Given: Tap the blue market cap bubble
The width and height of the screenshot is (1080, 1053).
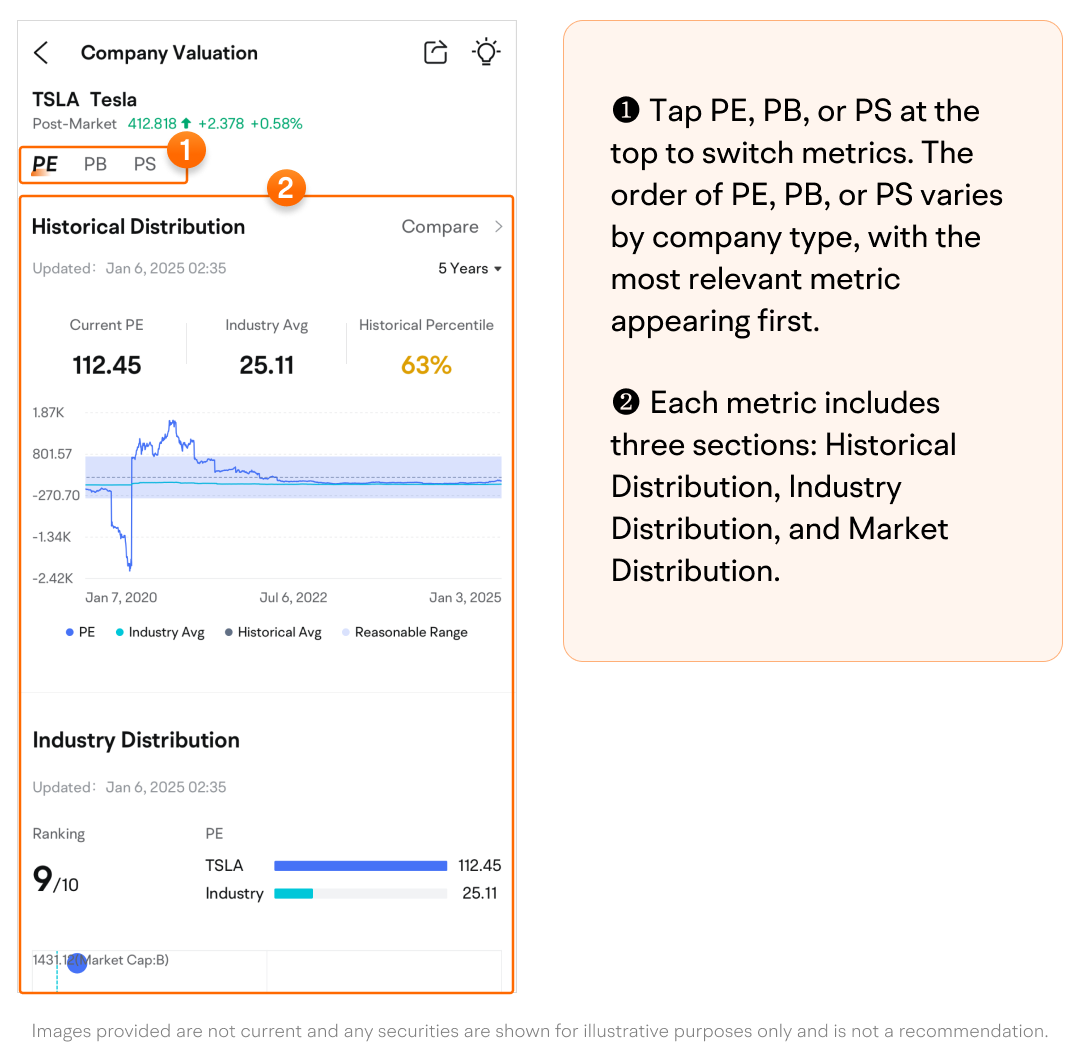Looking at the screenshot, I should 77,962.
